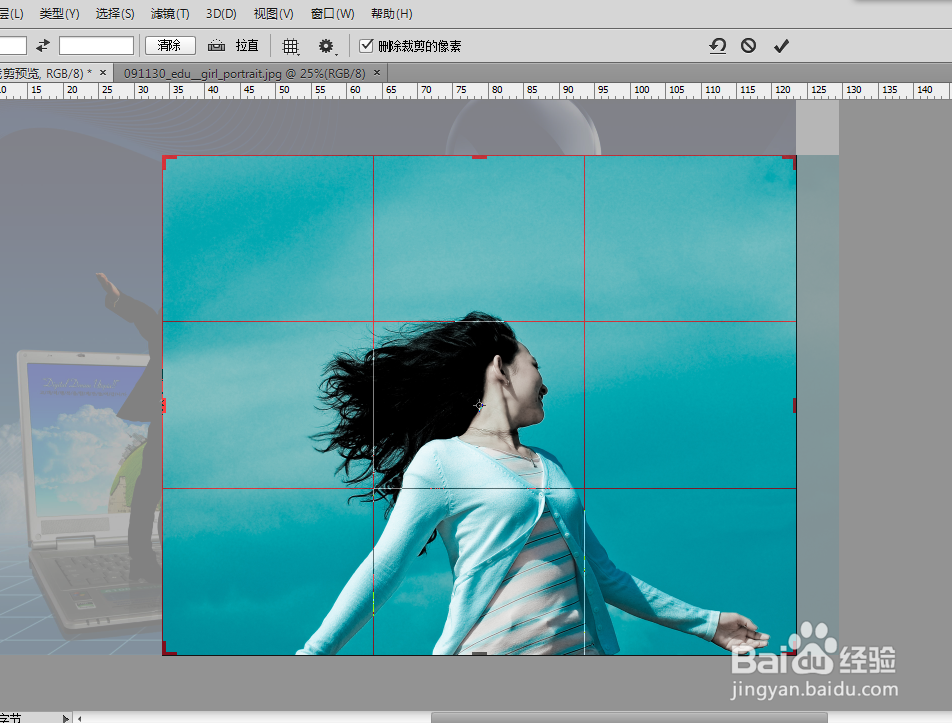Open the 帮助(H) menu

[392, 13]
